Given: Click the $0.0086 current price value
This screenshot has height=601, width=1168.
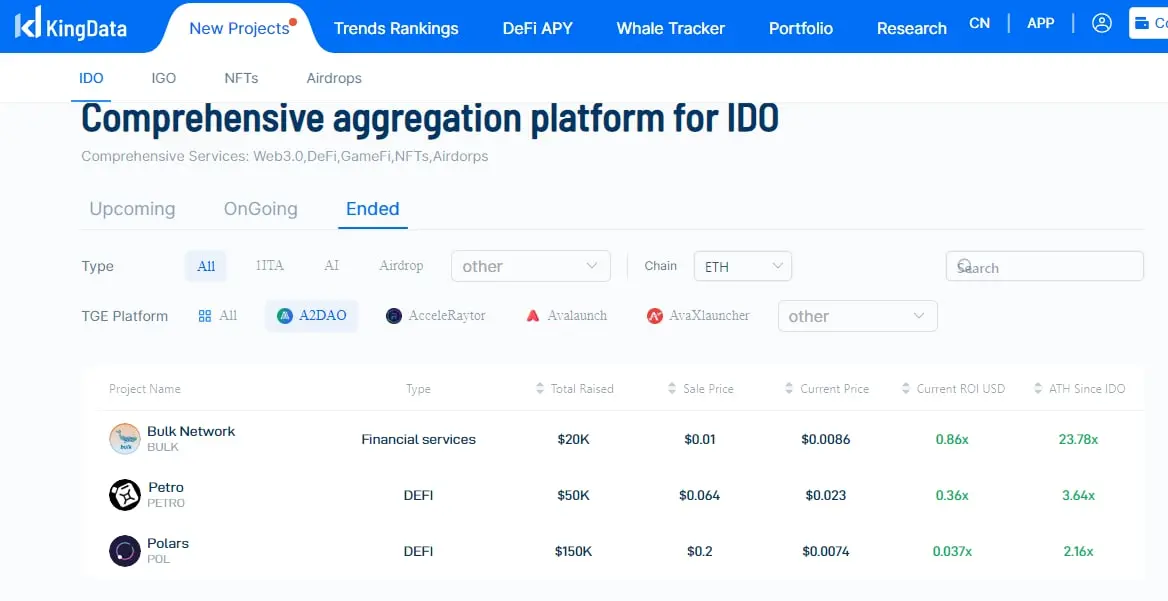Looking at the screenshot, I should click(825, 439).
